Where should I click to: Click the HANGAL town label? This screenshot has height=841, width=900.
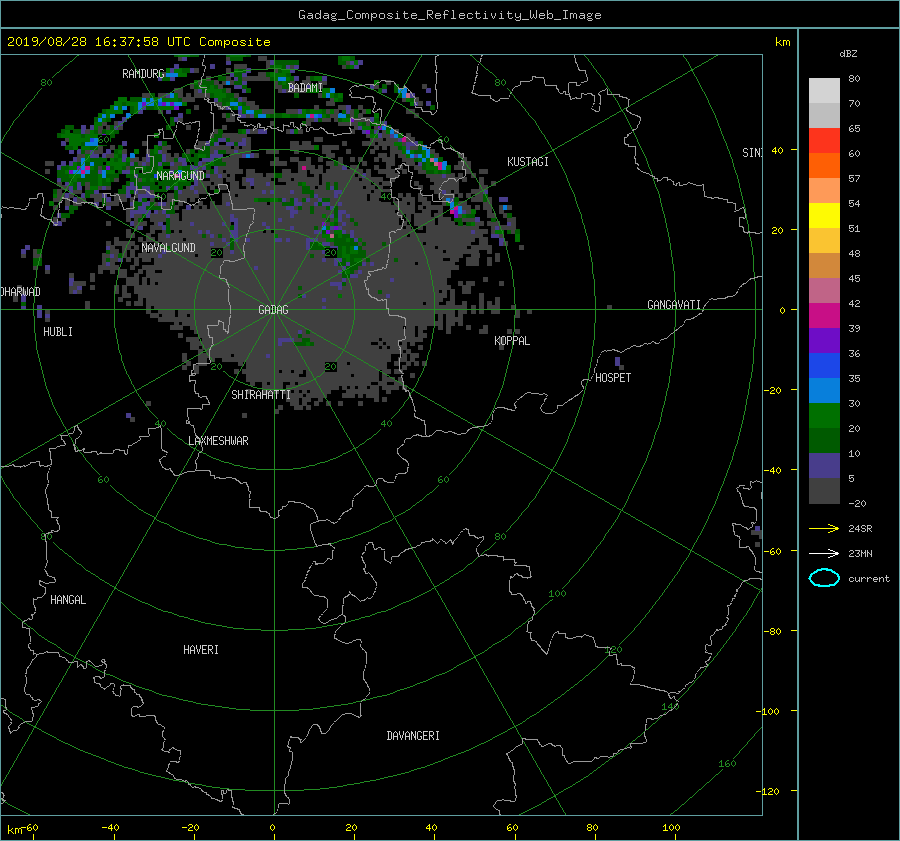click(x=68, y=600)
